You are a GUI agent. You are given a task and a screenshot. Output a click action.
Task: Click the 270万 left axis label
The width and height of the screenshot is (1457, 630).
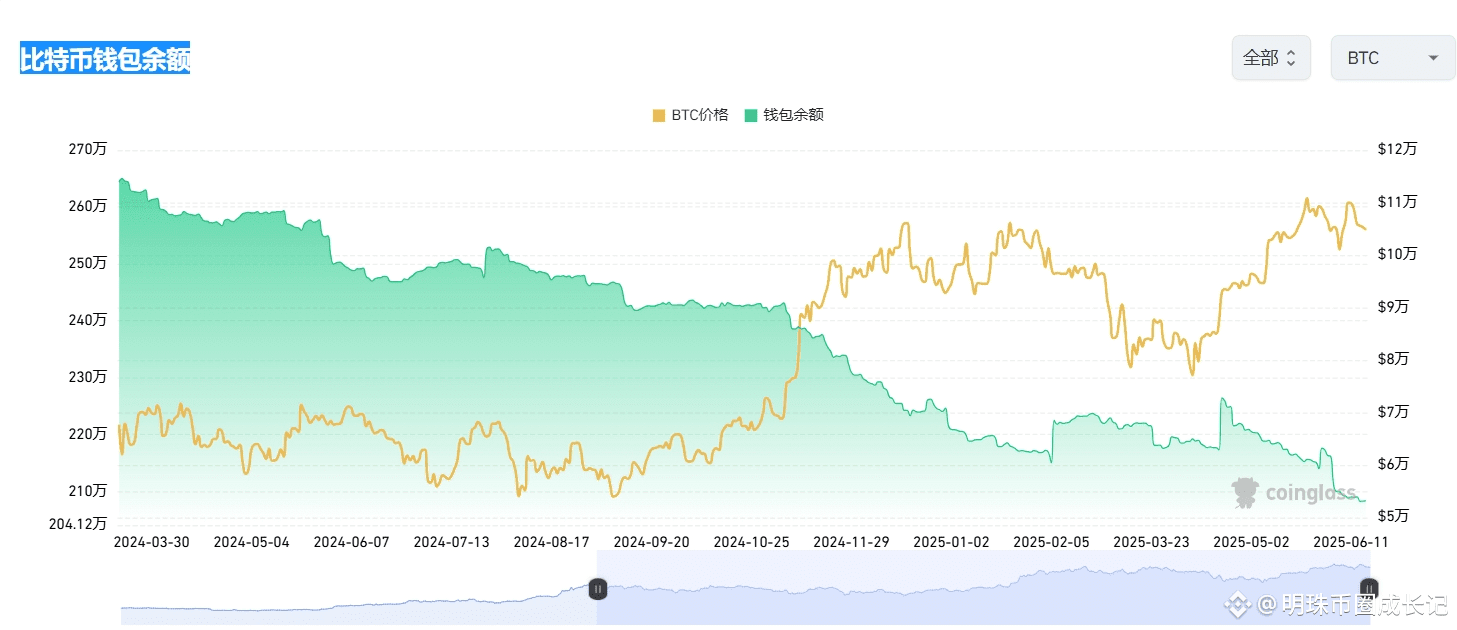pyautogui.click(x=88, y=149)
